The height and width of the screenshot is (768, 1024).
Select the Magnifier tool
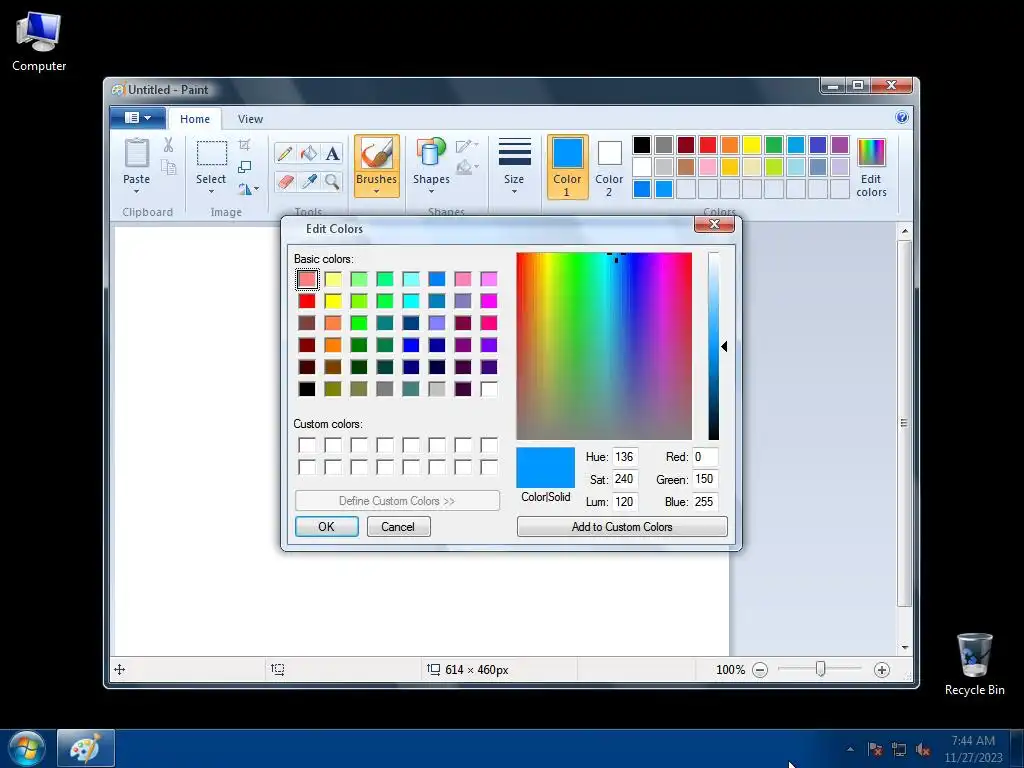click(332, 181)
